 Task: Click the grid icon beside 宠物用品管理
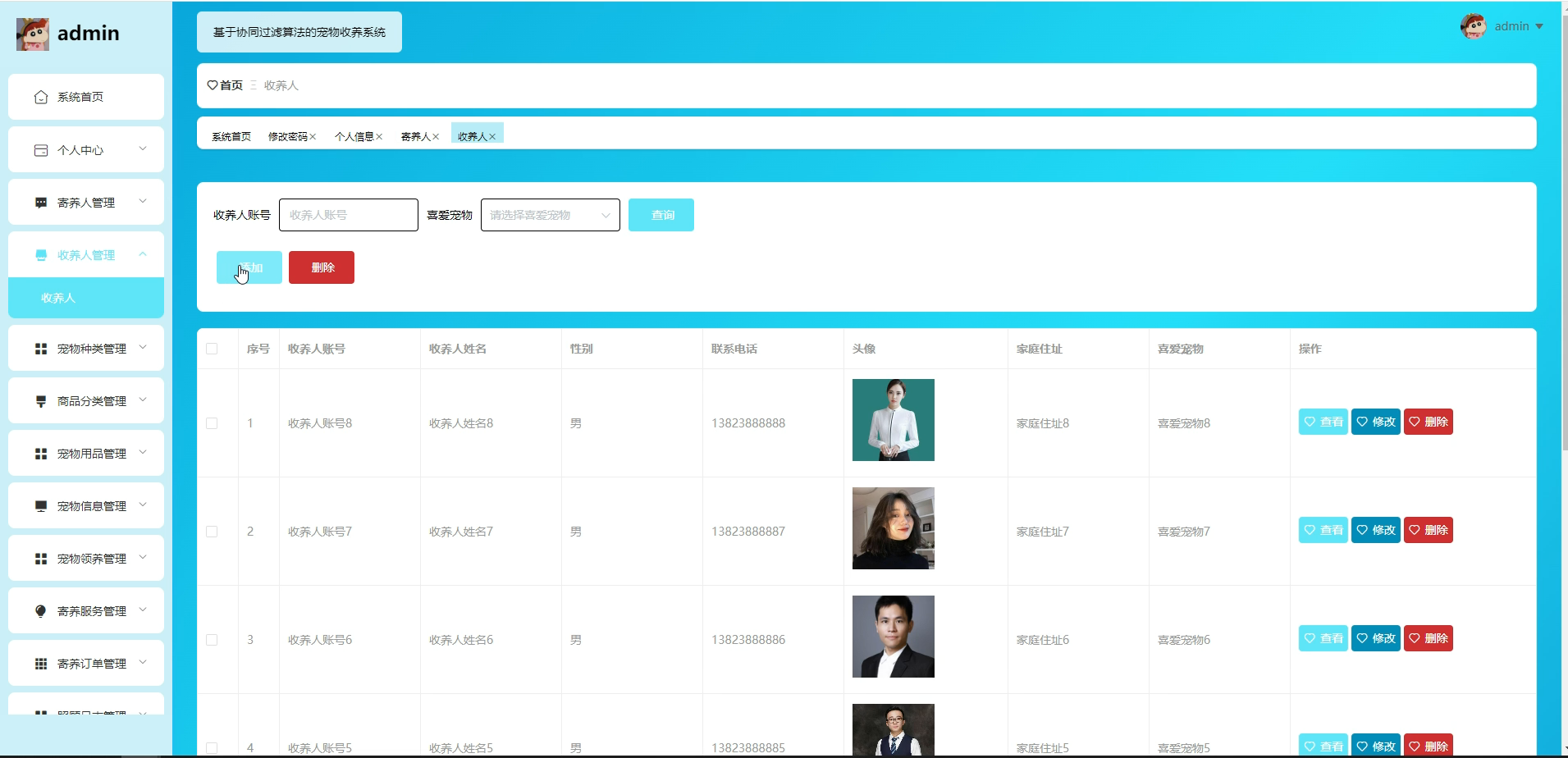pyautogui.click(x=41, y=454)
